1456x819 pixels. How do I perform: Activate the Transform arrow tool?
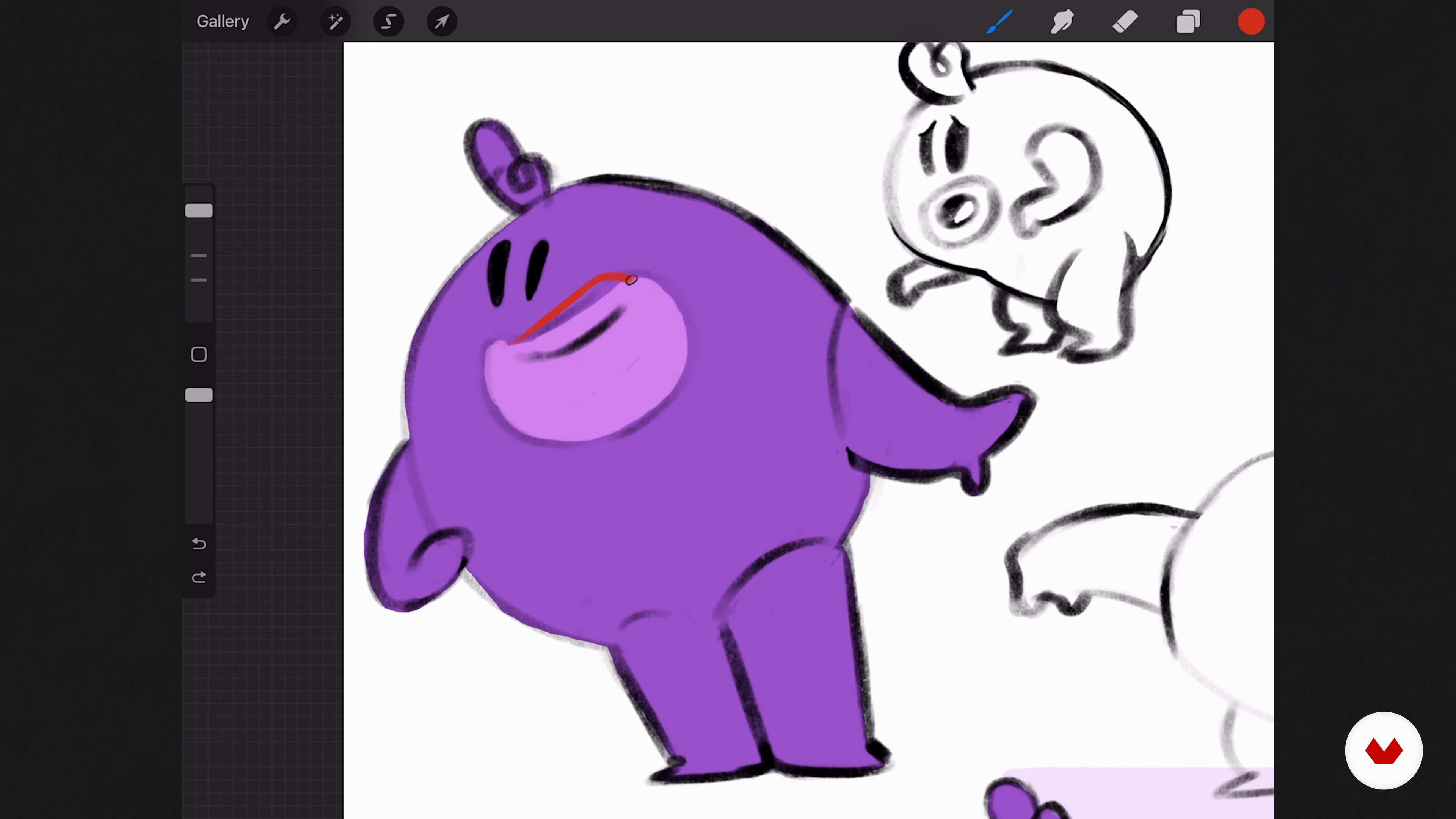441,22
